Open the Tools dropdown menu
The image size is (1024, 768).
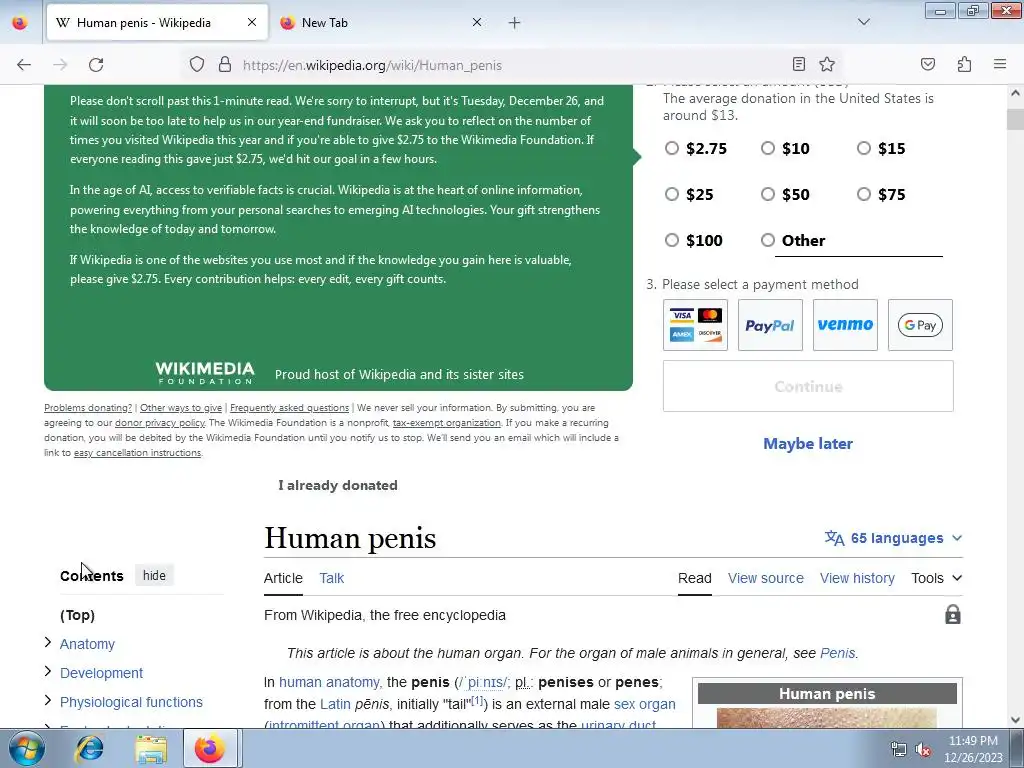(936, 578)
